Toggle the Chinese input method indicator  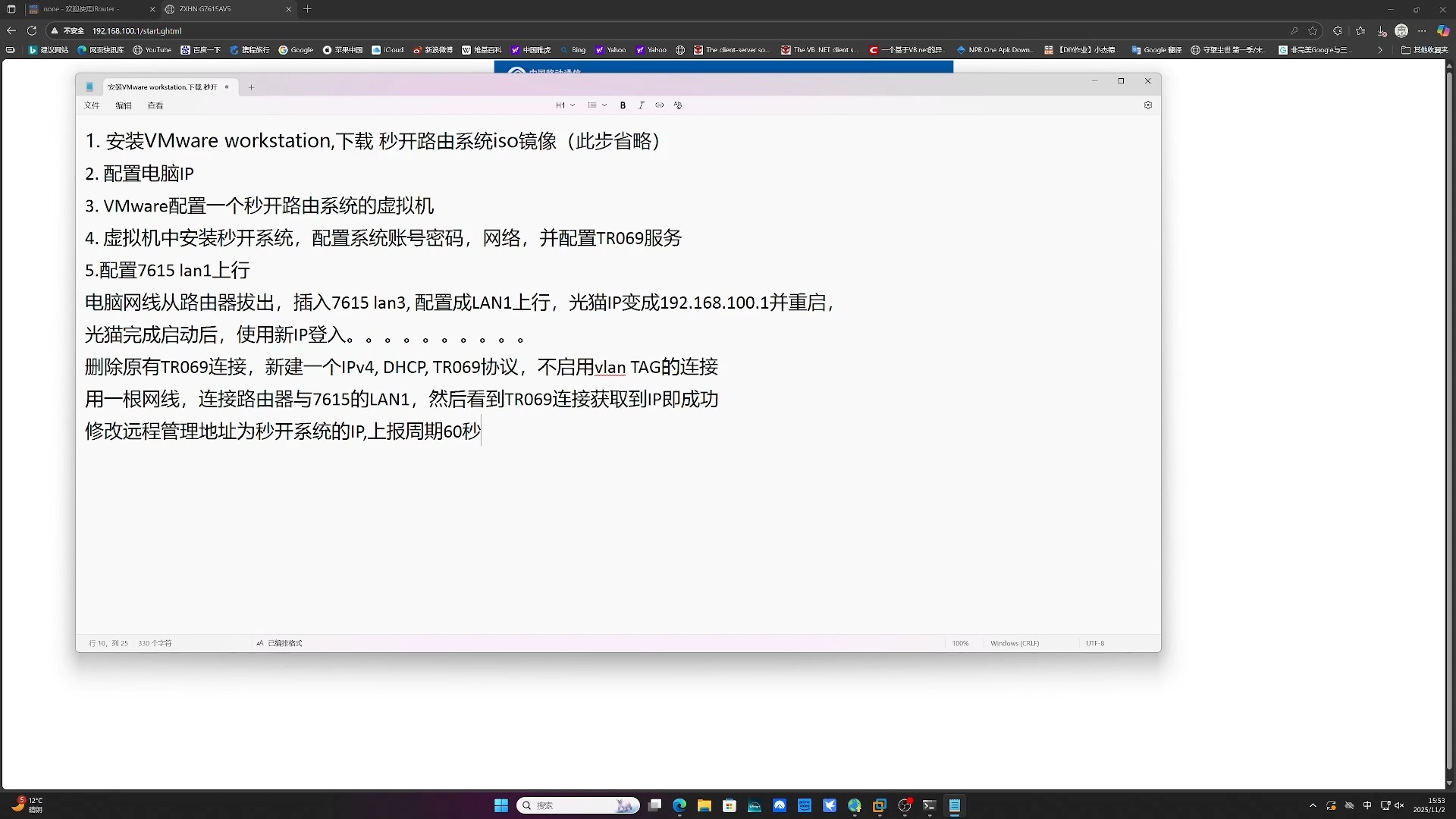tap(1367, 805)
